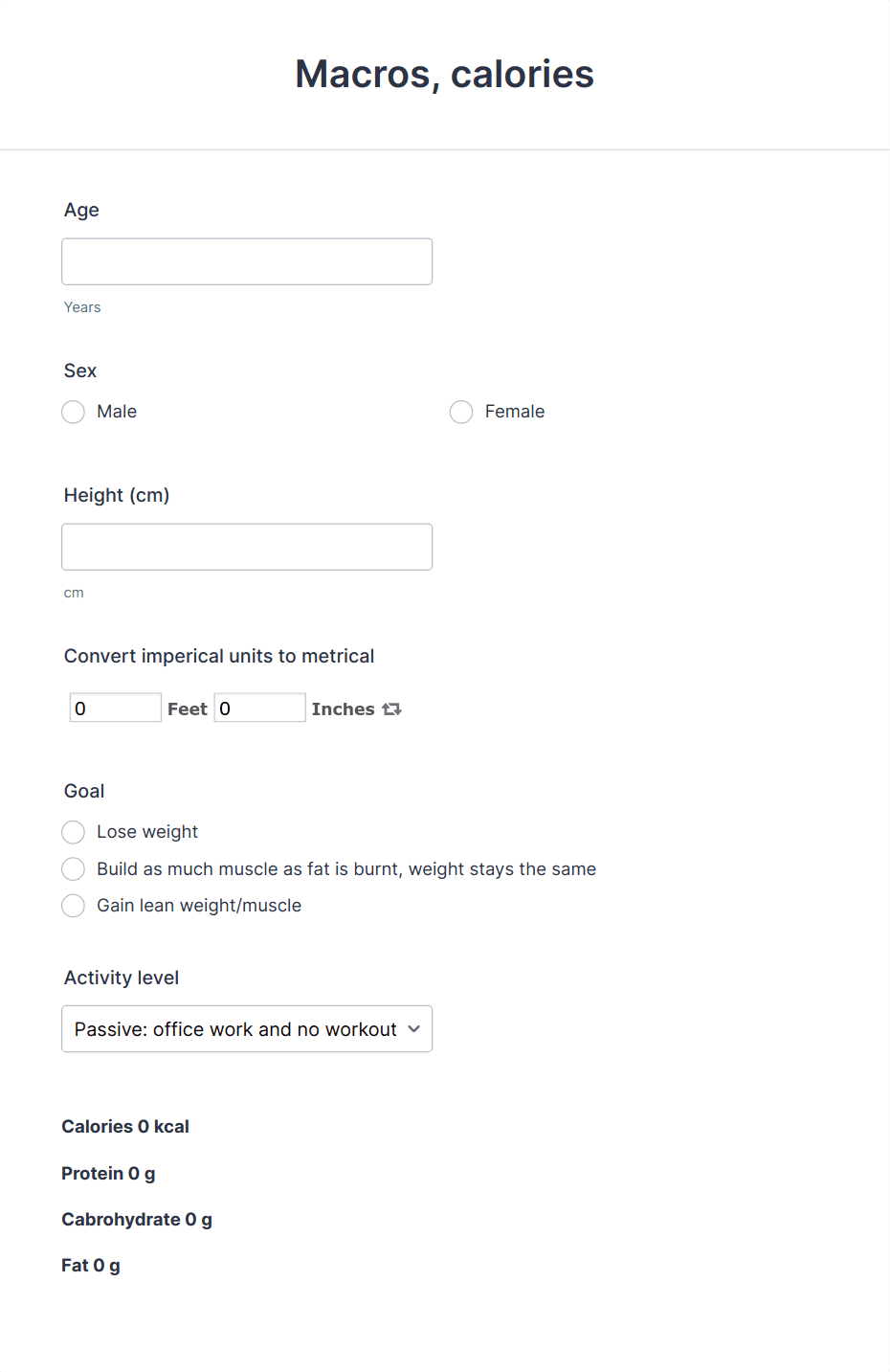Image resolution: width=890 pixels, height=1372 pixels.
Task: Click inside the Age input field
Action: (x=247, y=260)
